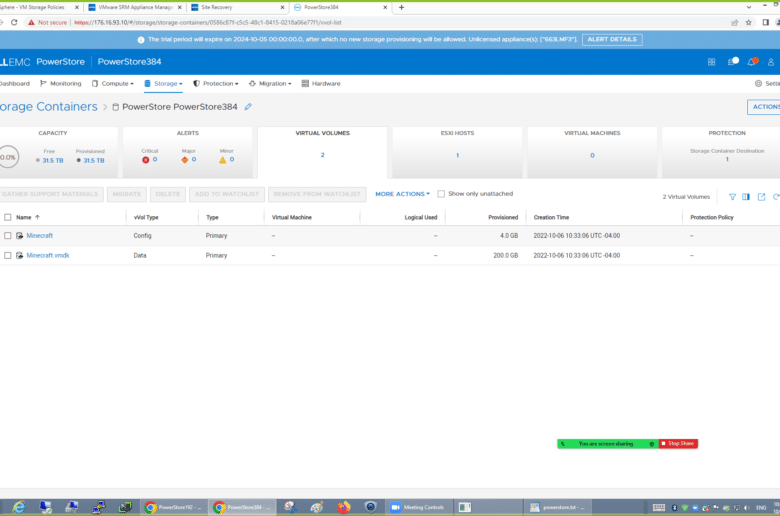This screenshot has height=516, width=780.
Task: Click the vVol icon beside Minecraft.vmdk
Action: point(19,255)
